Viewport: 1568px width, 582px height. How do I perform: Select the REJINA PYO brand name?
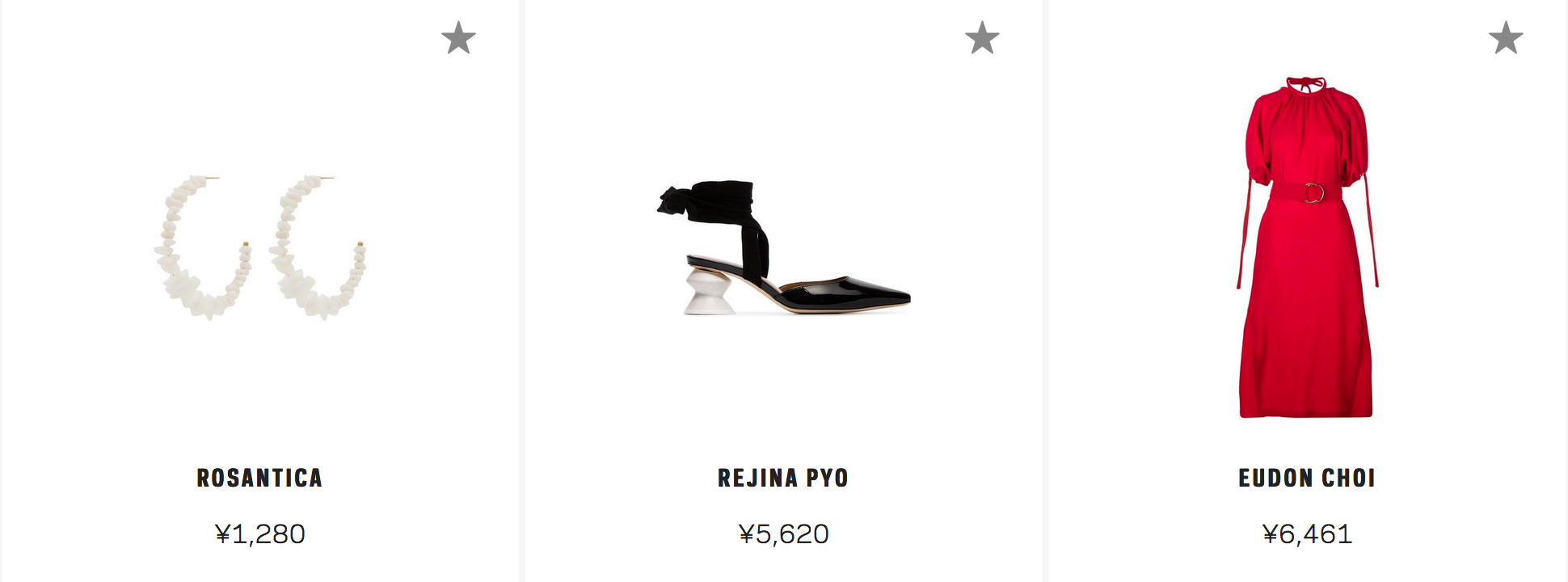coord(783,478)
